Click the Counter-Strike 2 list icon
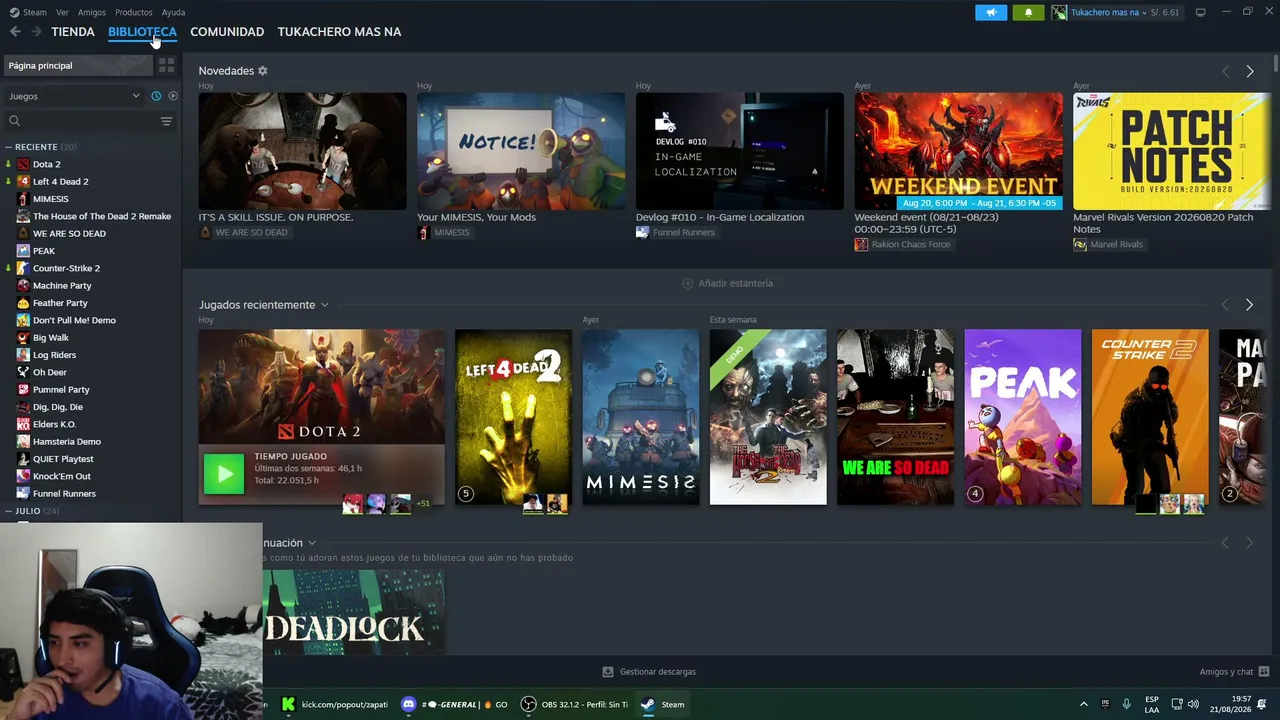This screenshot has height=720, width=1280. (23, 268)
